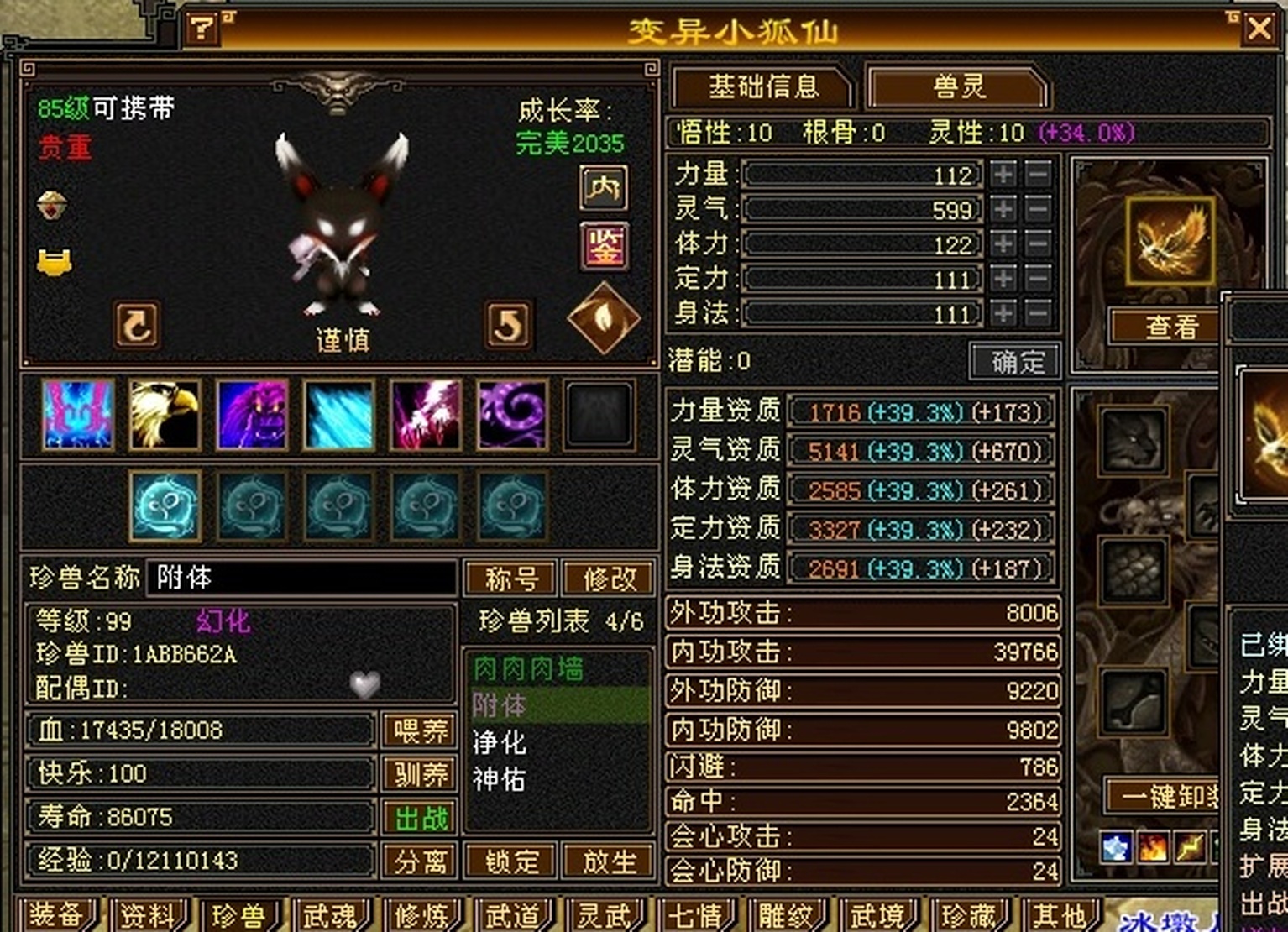Open the 鉴 appraisal icon
The height and width of the screenshot is (932, 1288).
coord(604,247)
